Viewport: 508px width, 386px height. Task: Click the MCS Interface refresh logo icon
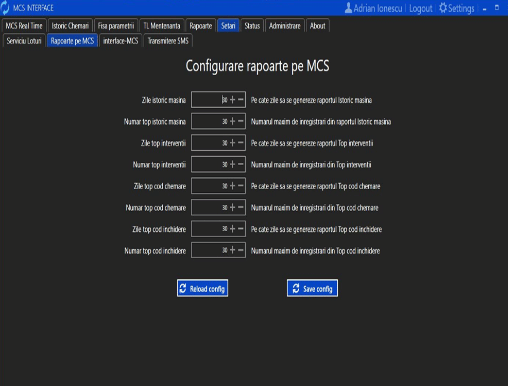5,8
